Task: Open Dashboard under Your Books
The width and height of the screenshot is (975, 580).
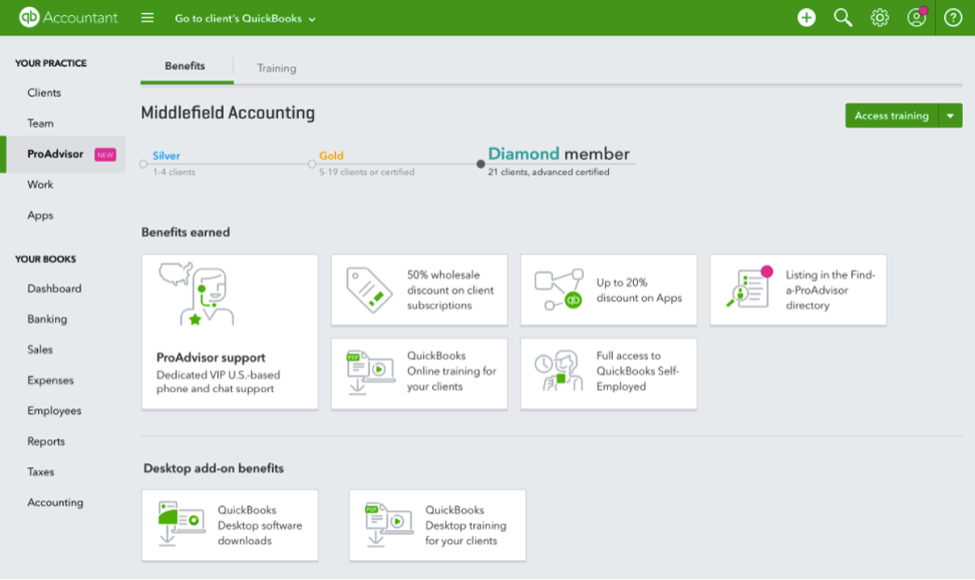Action: [x=54, y=288]
